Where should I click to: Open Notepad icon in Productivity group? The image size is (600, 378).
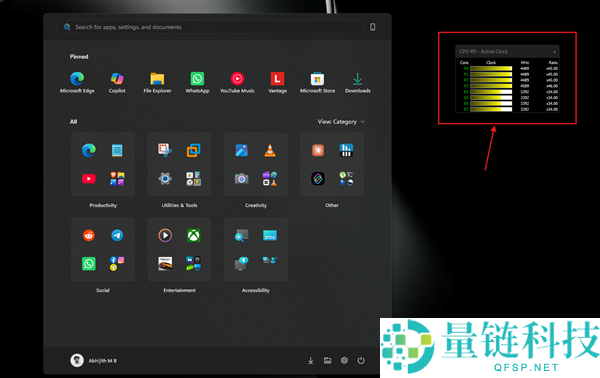[x=117, y=150]
